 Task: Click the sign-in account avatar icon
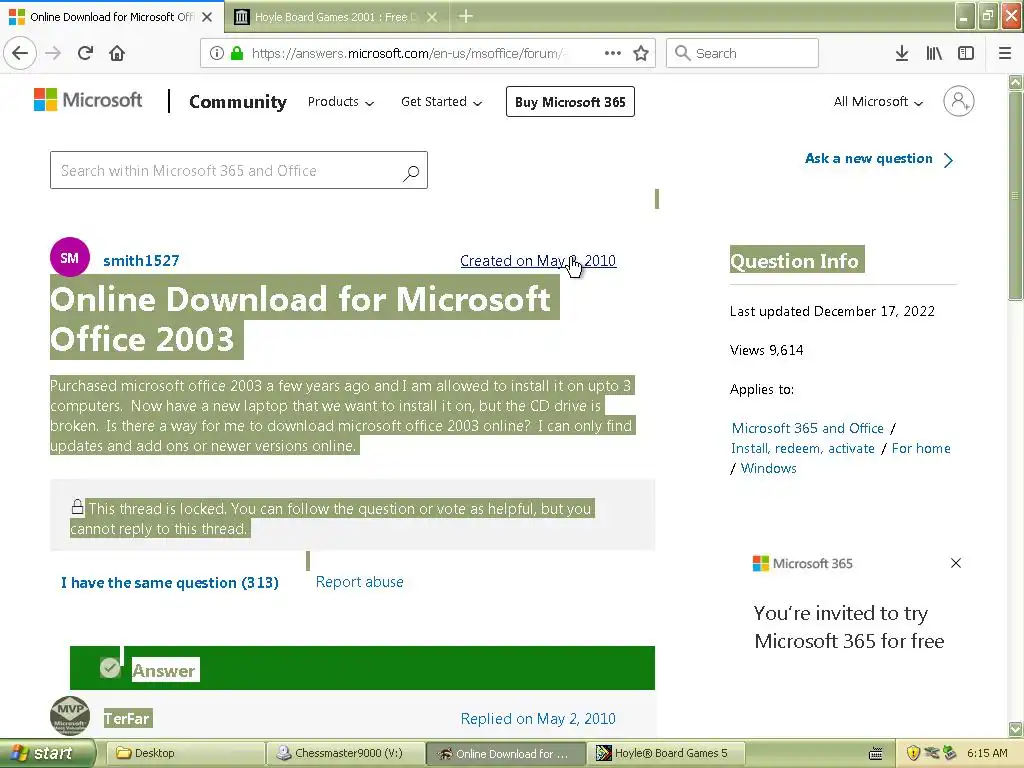[958, 101]
